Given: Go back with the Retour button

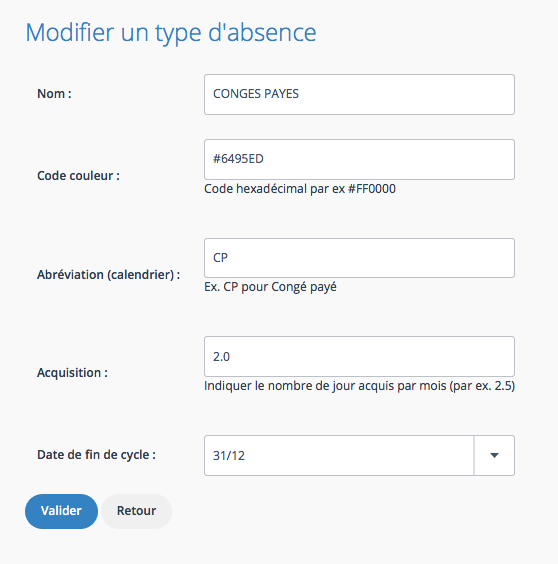Looking at the screenshot, I should (136, 511).
